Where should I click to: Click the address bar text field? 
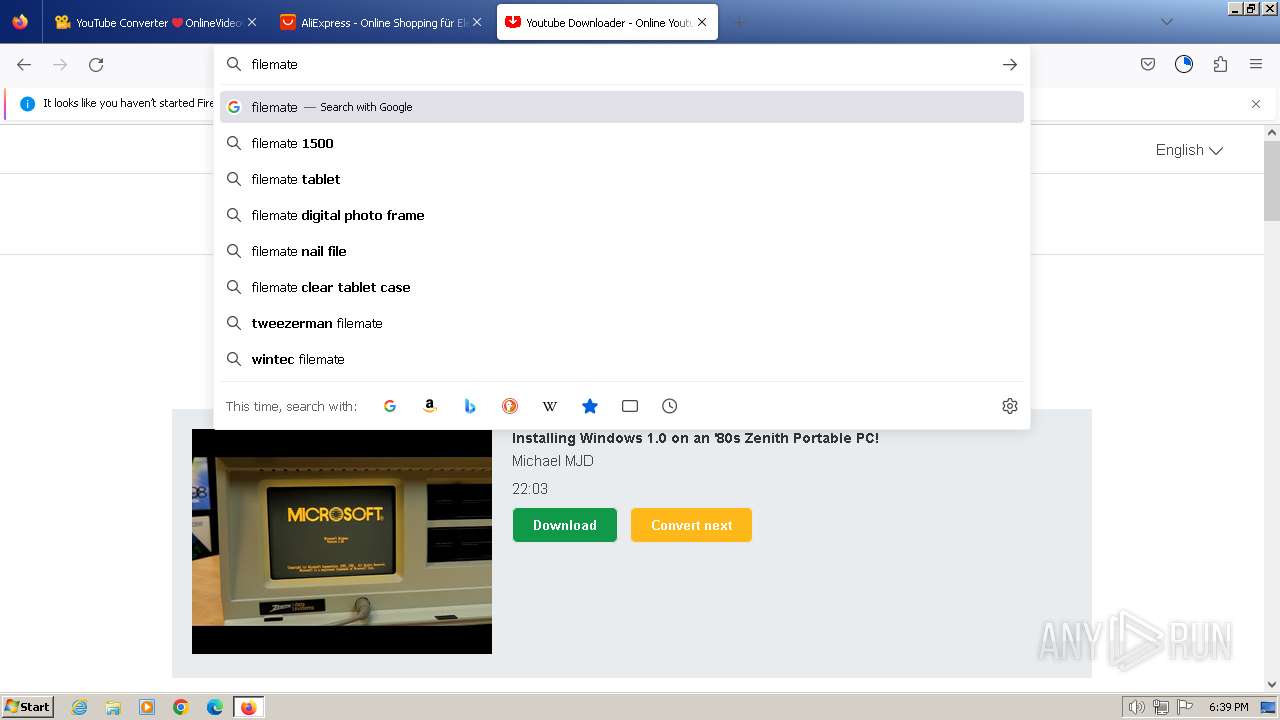point(620,64)
